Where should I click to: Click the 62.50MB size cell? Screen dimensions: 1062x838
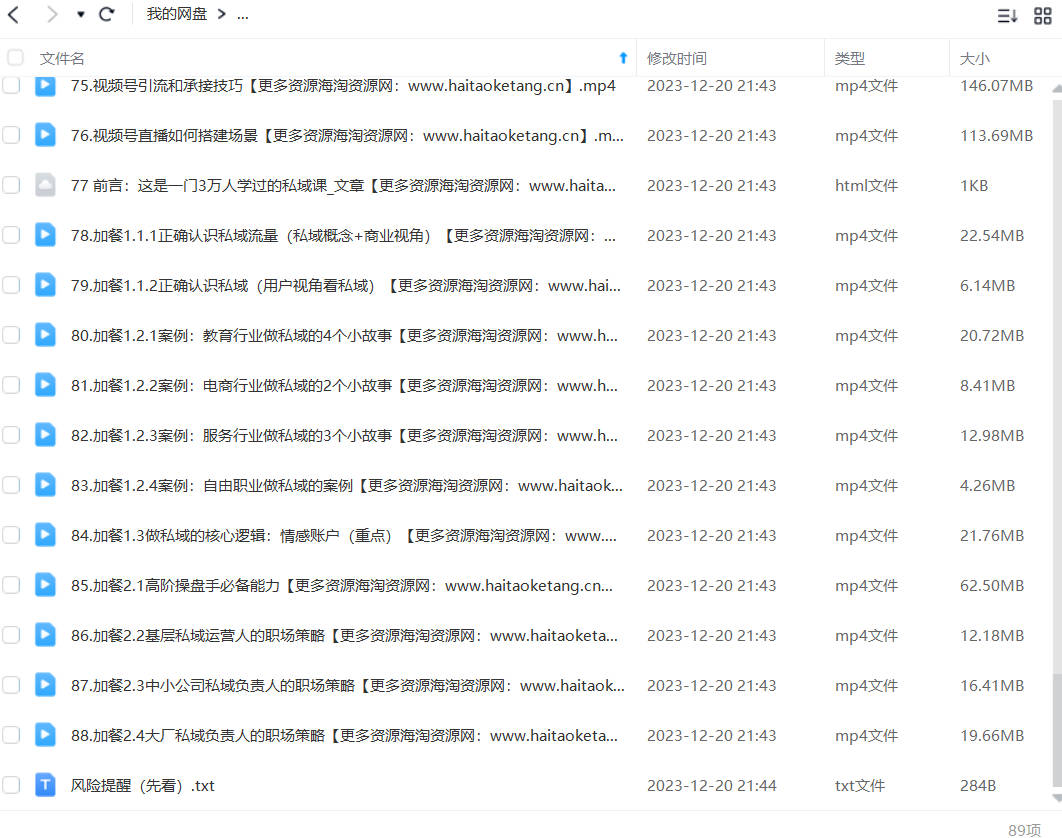[x=992, y=585]
